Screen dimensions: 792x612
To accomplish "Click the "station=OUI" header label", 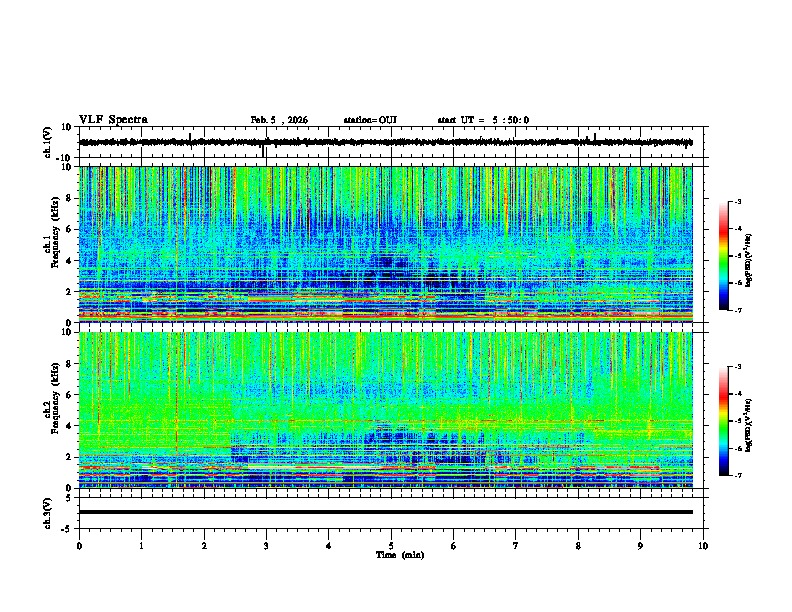I will pos(370,120).
